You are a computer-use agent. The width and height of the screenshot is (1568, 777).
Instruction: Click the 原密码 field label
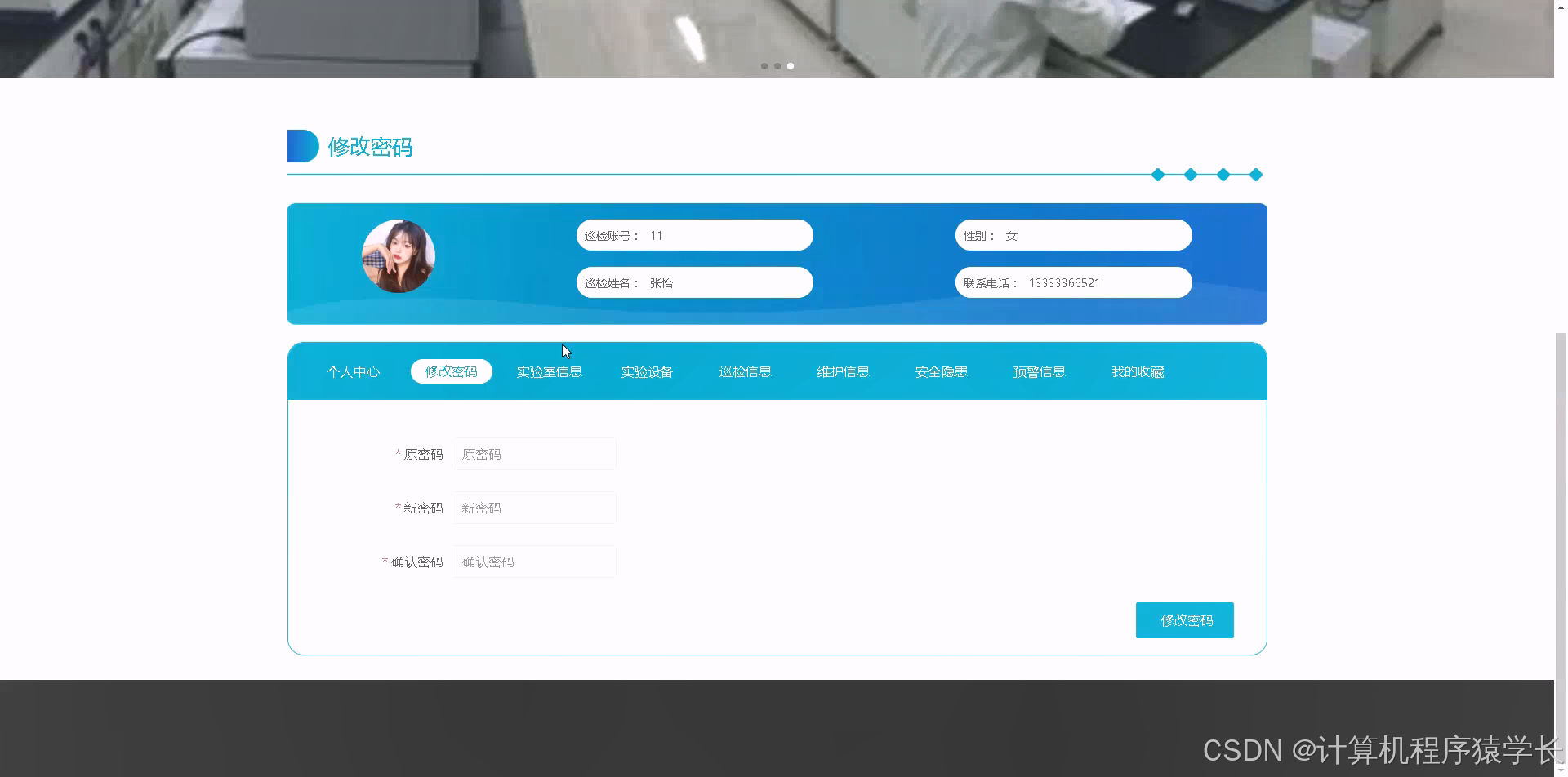(423, 454)
